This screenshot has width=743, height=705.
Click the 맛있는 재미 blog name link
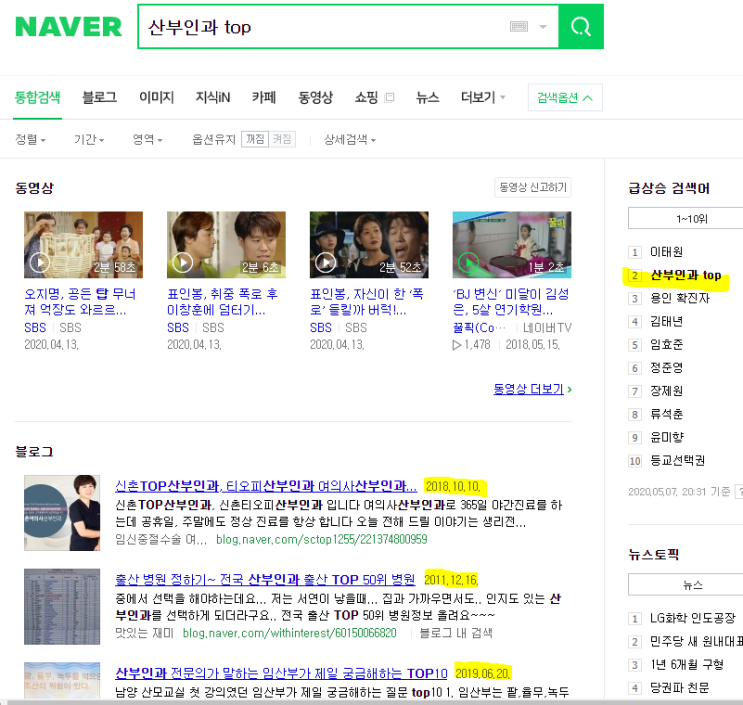[x=145, y=633]
